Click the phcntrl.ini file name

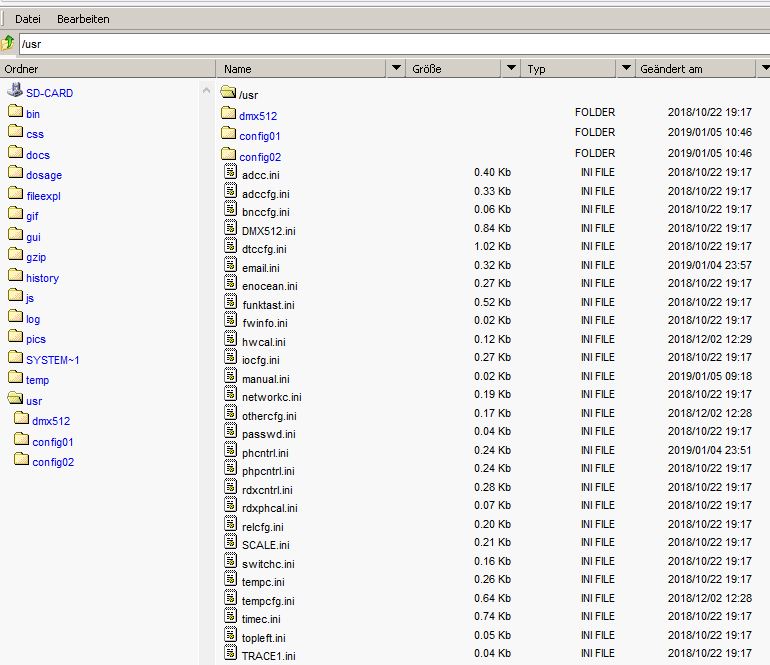tap(265, 453)
